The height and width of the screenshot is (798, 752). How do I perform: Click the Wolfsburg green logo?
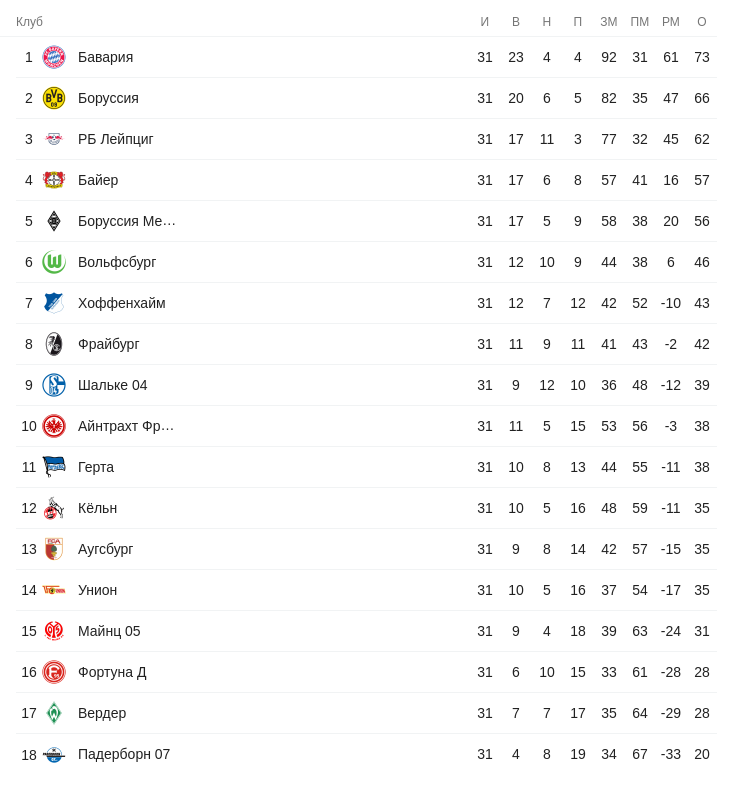(54, 262)
